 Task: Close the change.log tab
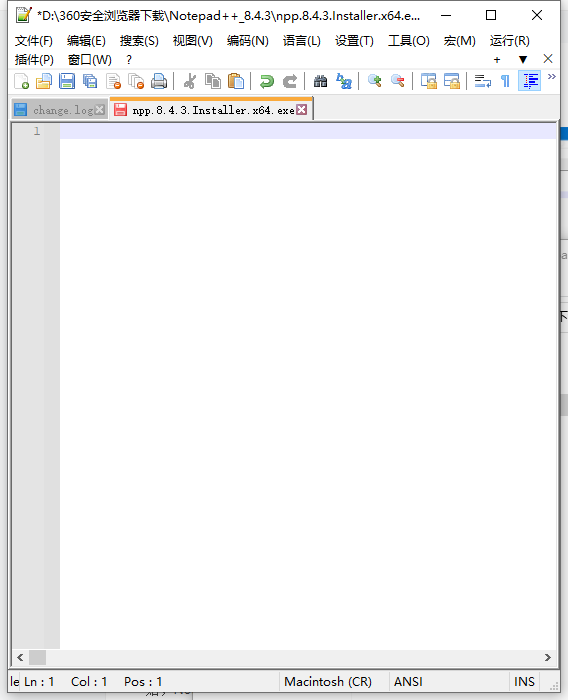100,110
